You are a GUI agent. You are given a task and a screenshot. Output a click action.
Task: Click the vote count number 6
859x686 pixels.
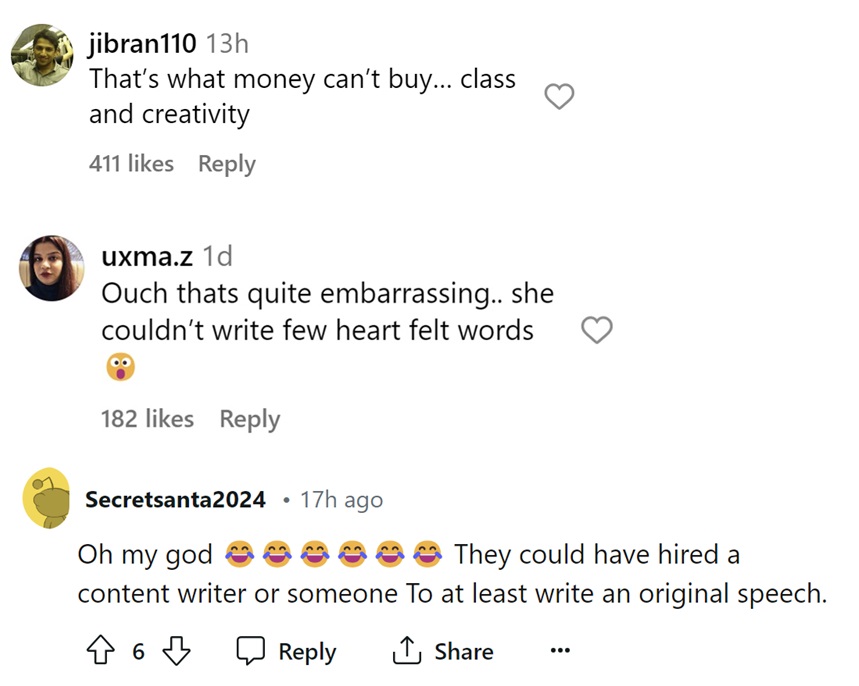(139, 652)
